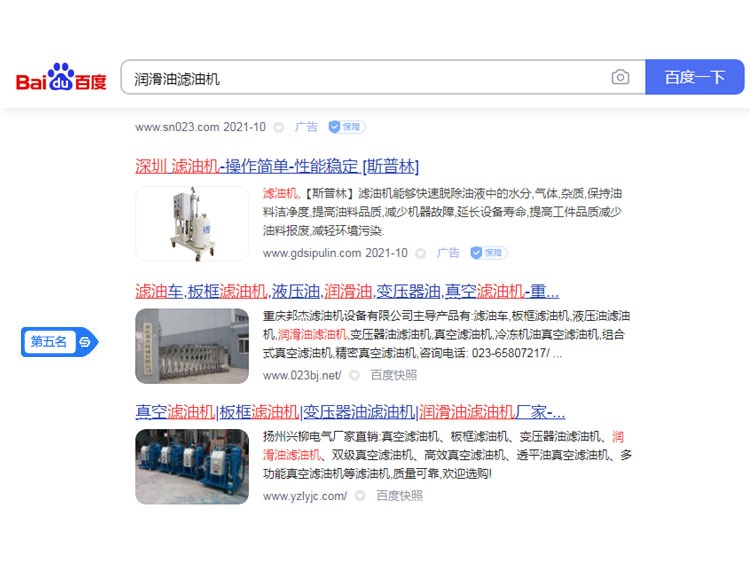Click the Baidu logo
The width and height of the screenshot is (750, 565).
[61, 77]
